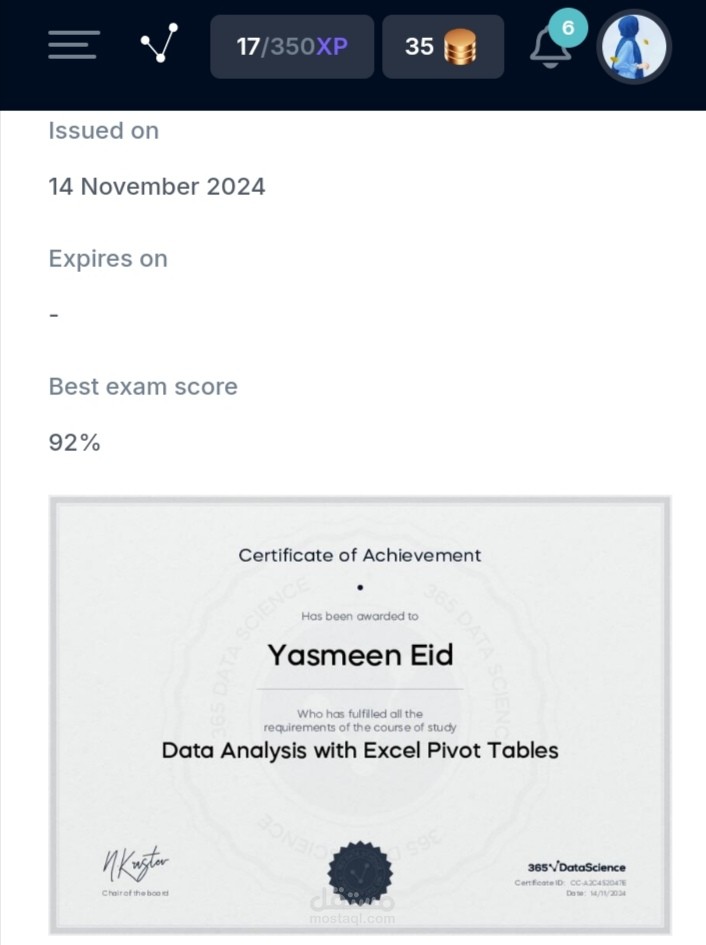Open the hamburger navigation menu
Screen dimensions: 706x945
[x=72, y=46]
